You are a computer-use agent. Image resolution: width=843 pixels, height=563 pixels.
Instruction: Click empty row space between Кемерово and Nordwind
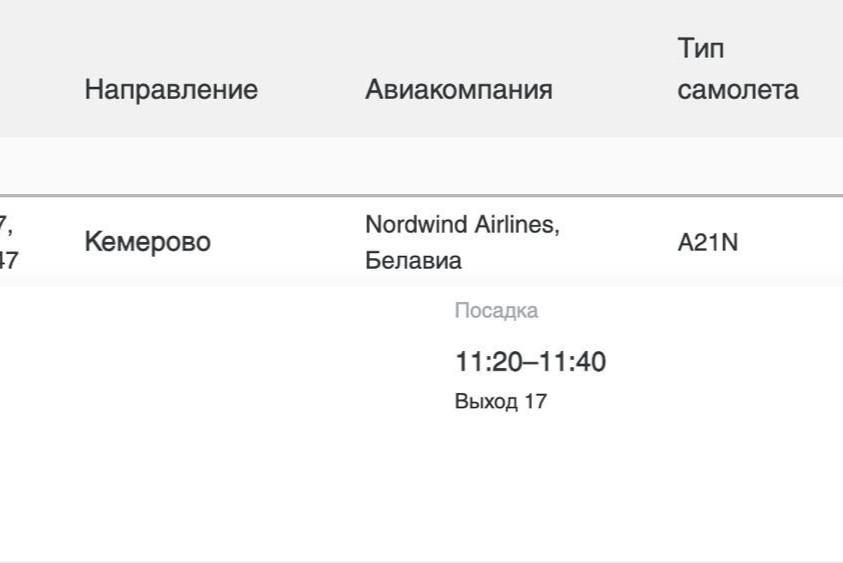click(x=290, y=243)
